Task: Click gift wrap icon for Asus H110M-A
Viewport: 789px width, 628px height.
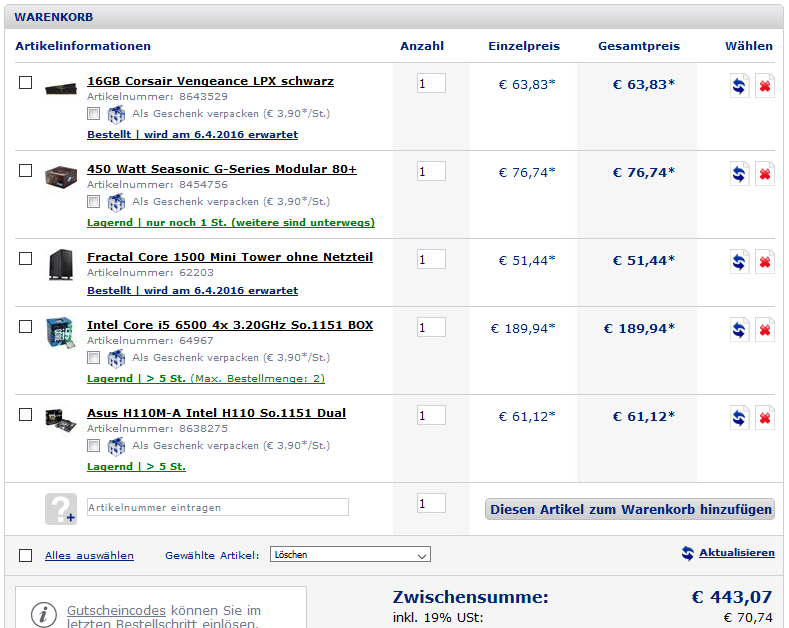Action: [116, 446]
